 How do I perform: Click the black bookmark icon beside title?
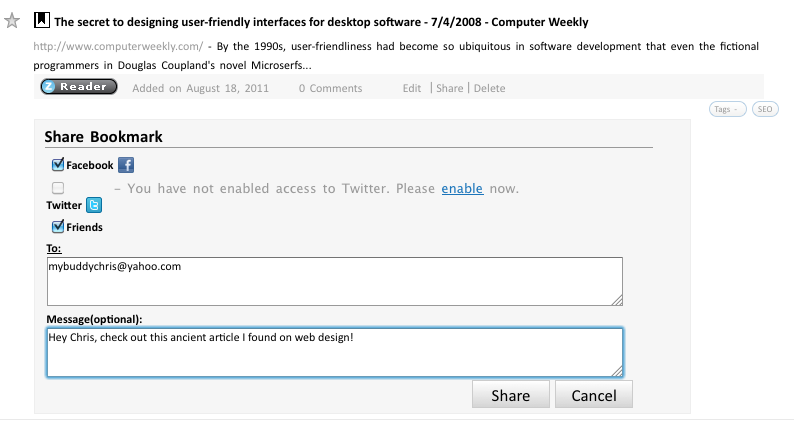point(42,20)
